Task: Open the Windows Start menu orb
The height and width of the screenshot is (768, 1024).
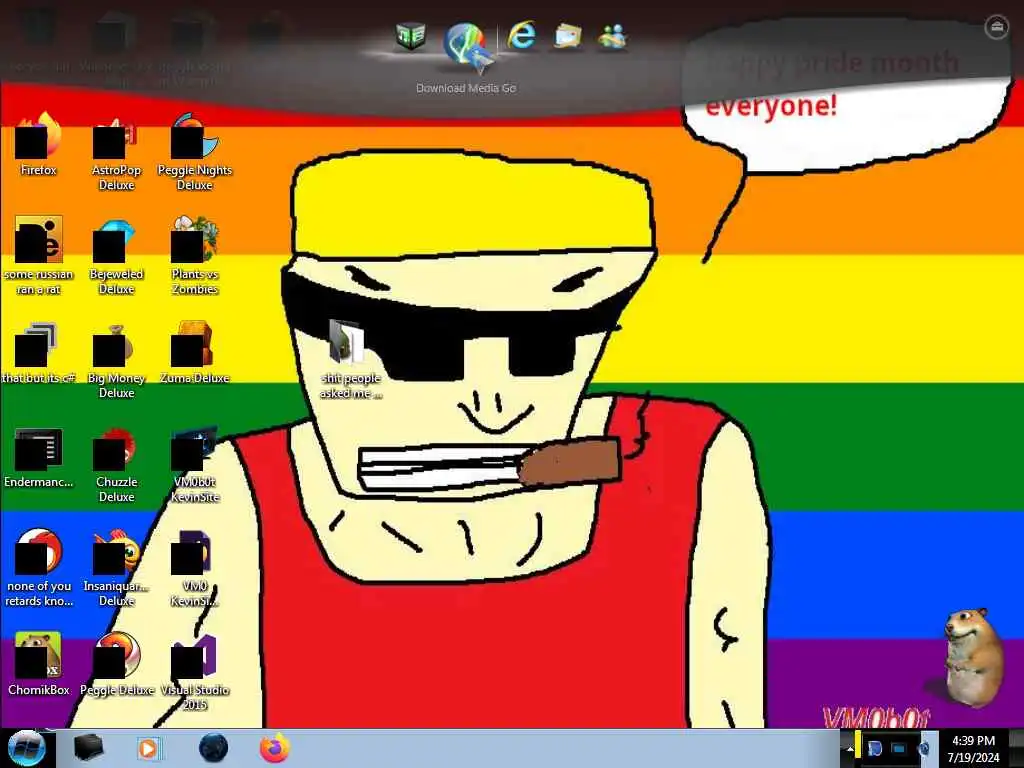Action: (27, 748)
